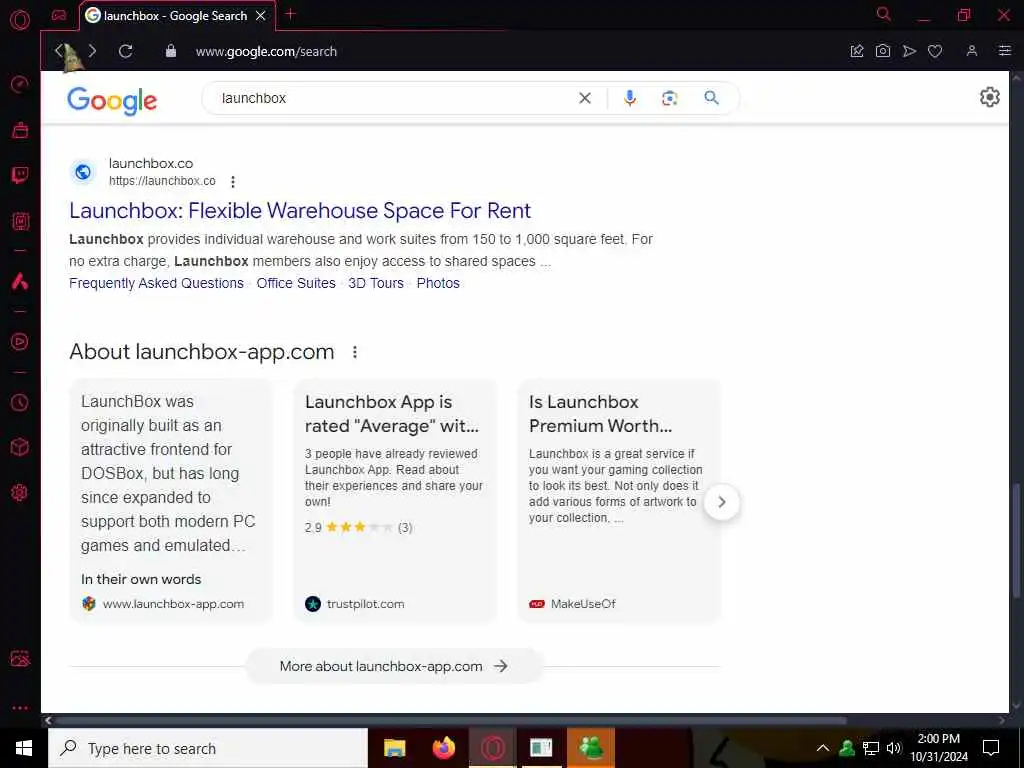1024x768 pixels.
Task: Open the Office Suites sitelink
Action: [x=296, y=283]
